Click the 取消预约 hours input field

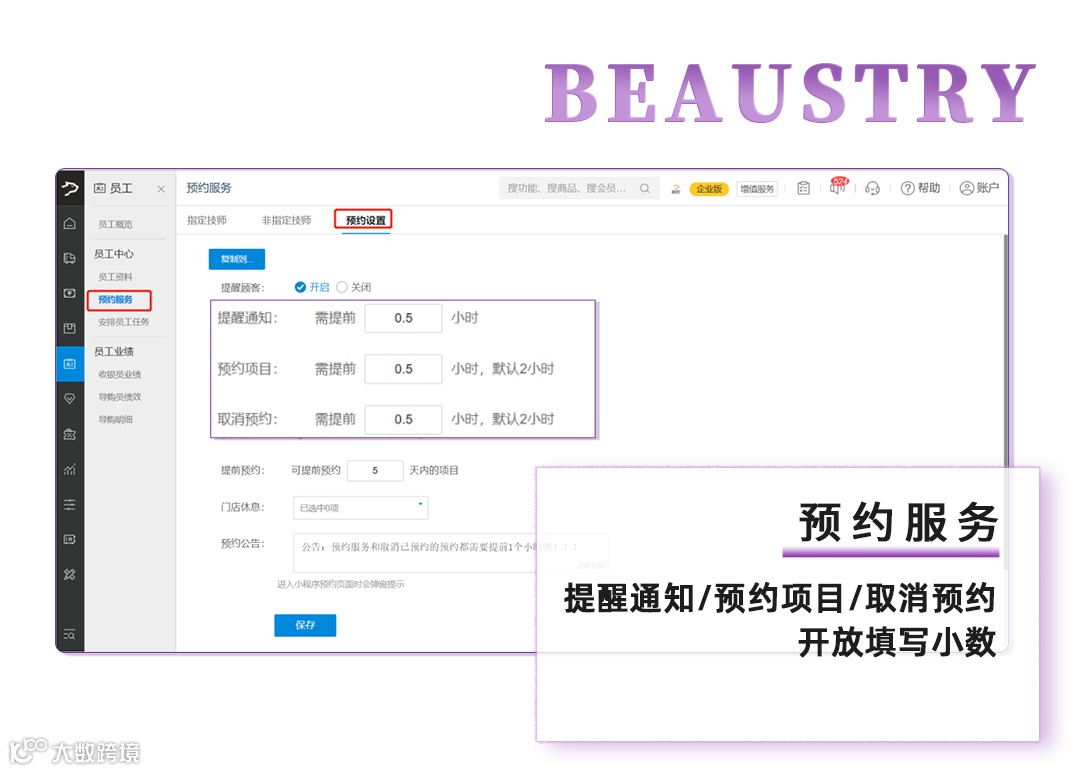pyautogui.click(x=403, y=419)
